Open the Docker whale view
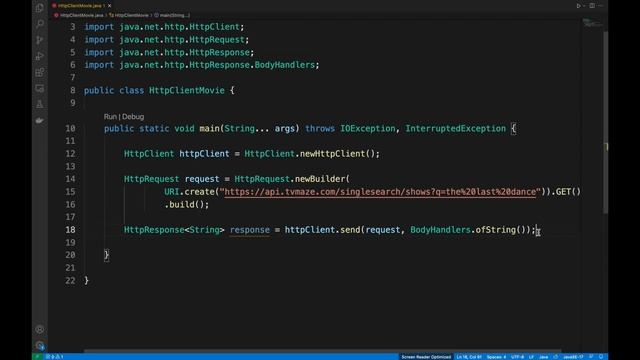The image size is (640, 360). [x=40, y=120]
